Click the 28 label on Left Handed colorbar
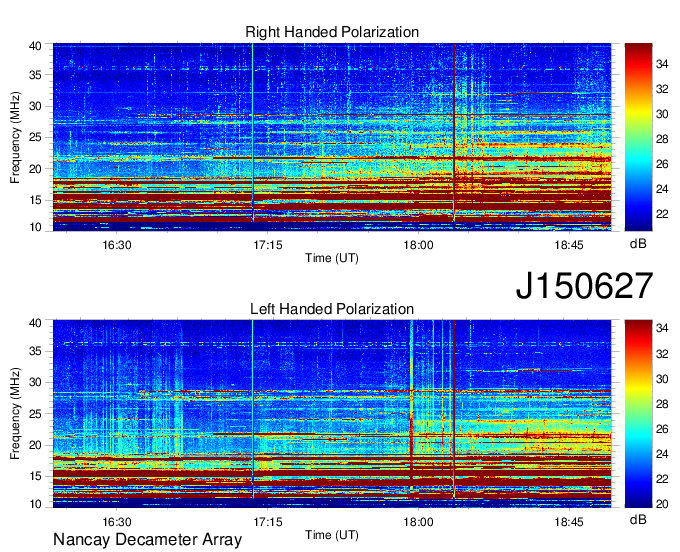Image resolution: width=680 pixels, height=552 pixels. [662, 404]
